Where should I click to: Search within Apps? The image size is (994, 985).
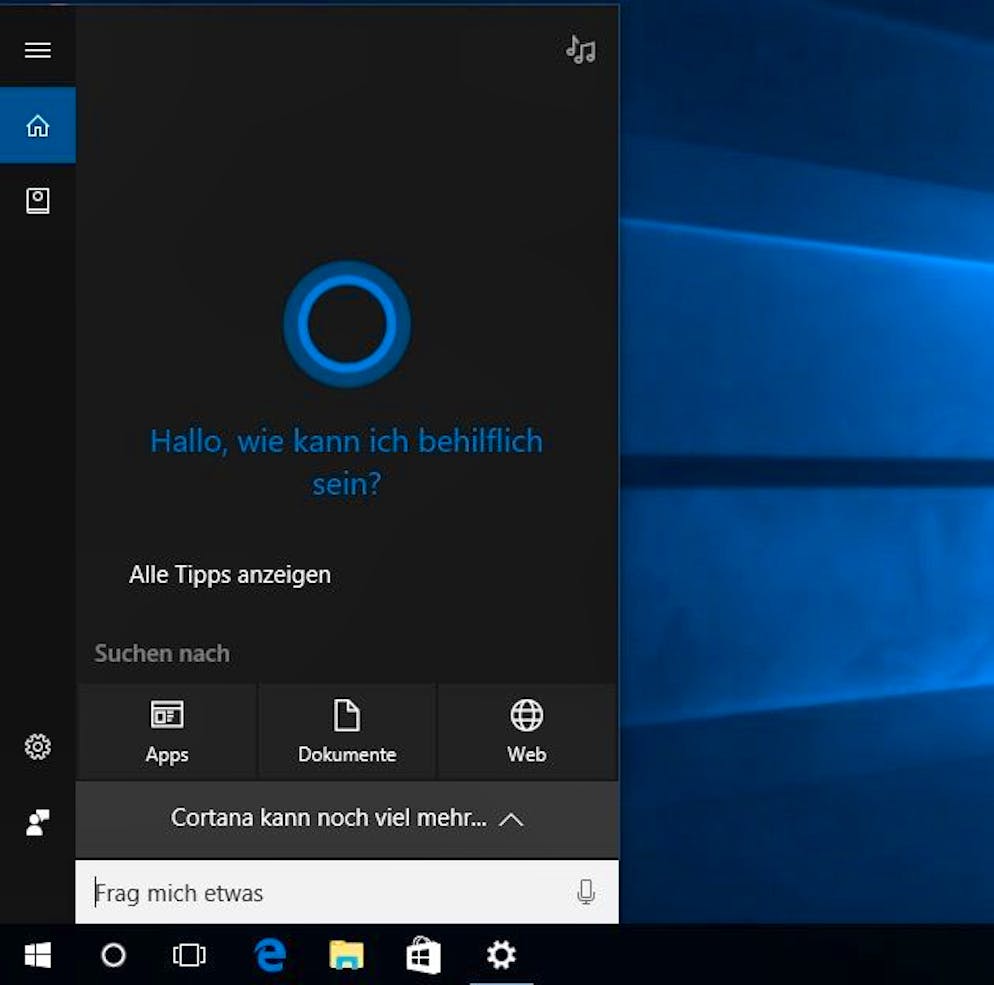pos(167,731)
